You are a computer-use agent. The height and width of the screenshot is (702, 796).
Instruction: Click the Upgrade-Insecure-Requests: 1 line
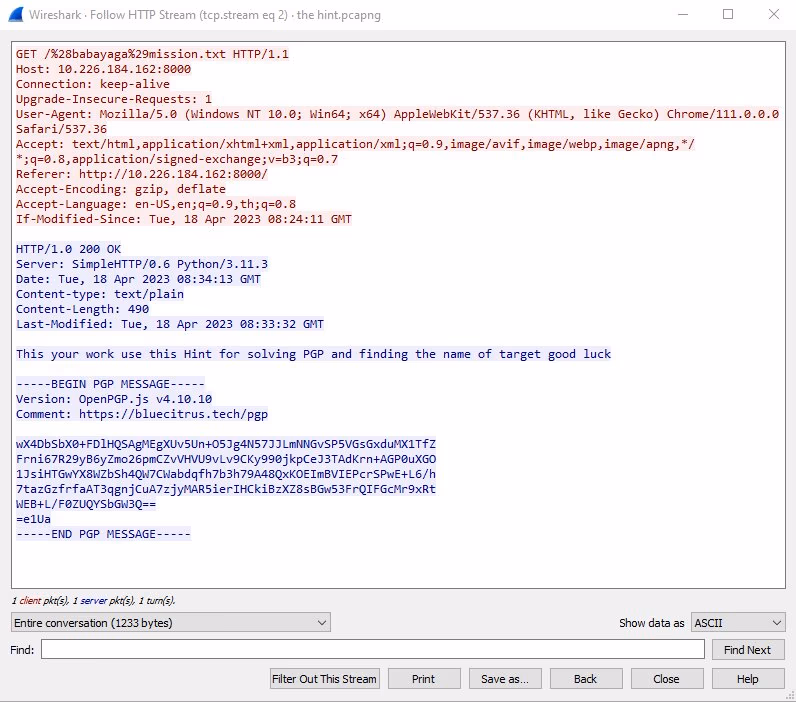(x=114, y=99)
